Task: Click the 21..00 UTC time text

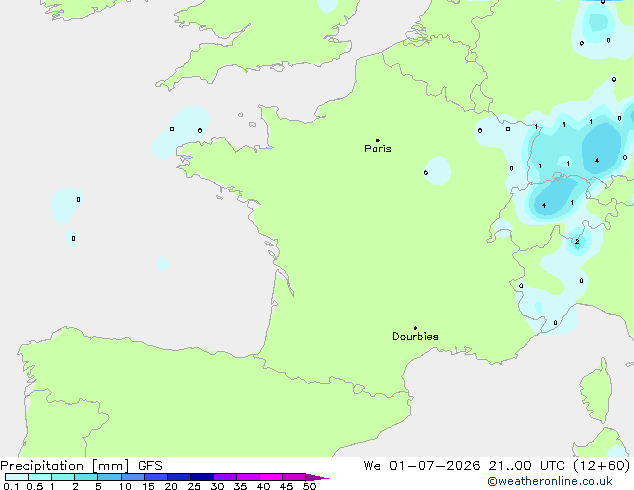Action: 526,466
